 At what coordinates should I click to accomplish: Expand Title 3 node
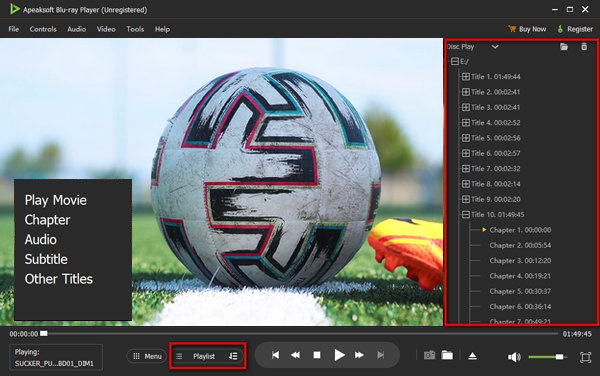click(466, 107)
